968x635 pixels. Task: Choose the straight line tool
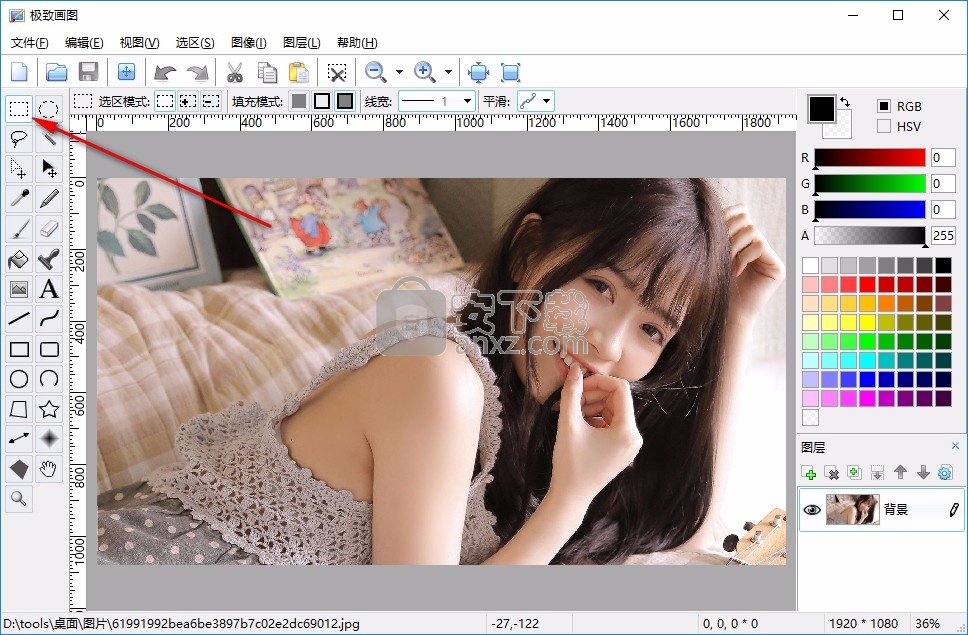point(19,318)
